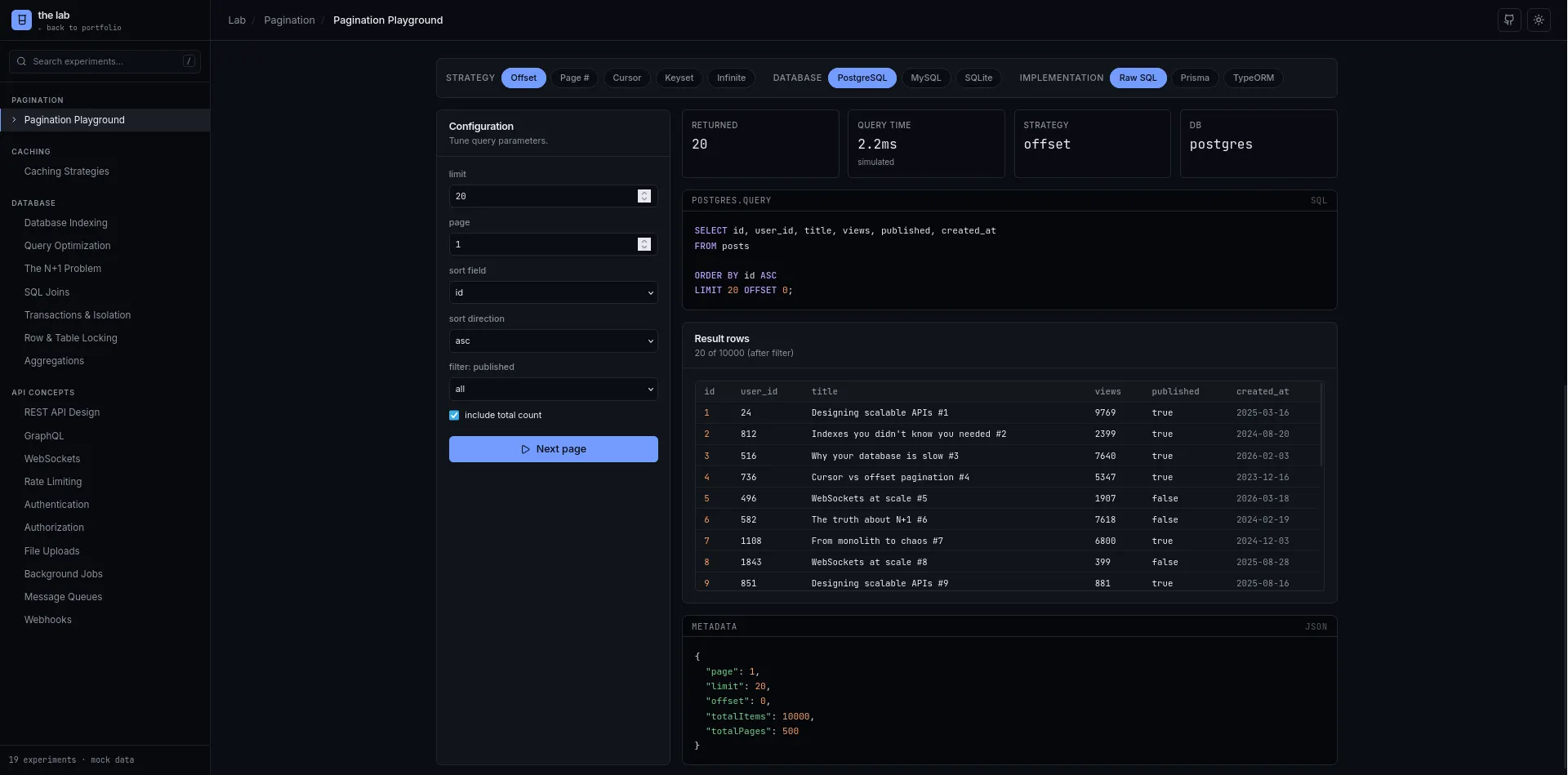Screen dimensions: 1568x775
Task: Open Webhooks experiment
Action: [48, 620]
